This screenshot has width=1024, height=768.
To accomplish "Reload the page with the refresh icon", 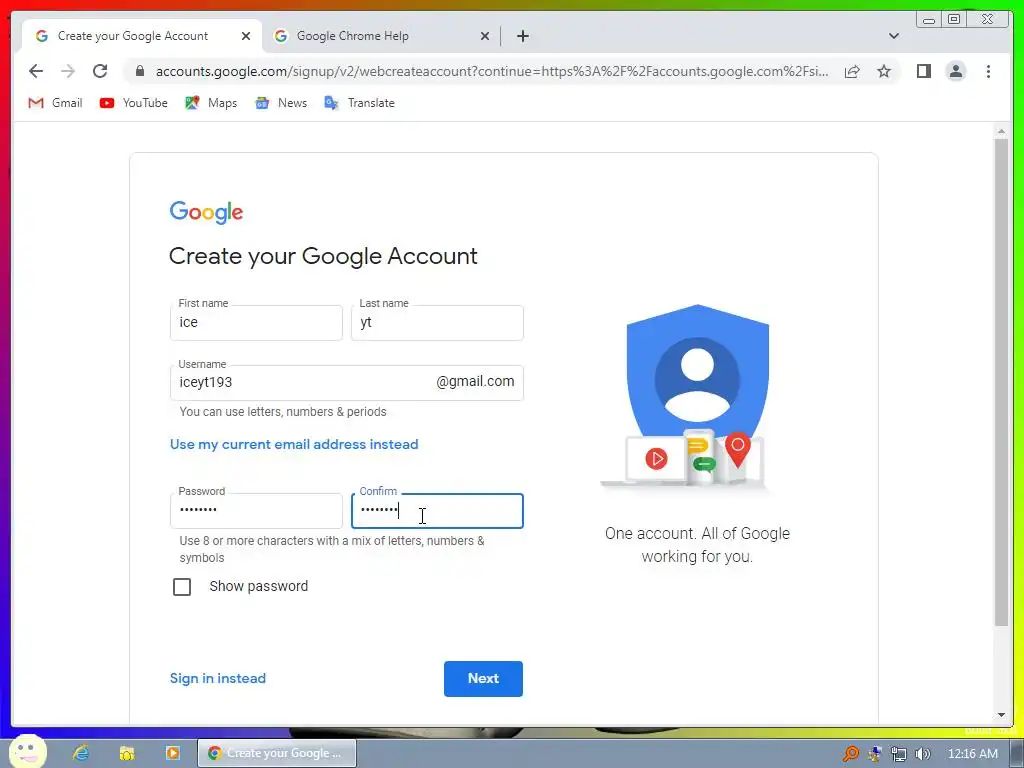I will click(100, 71).
